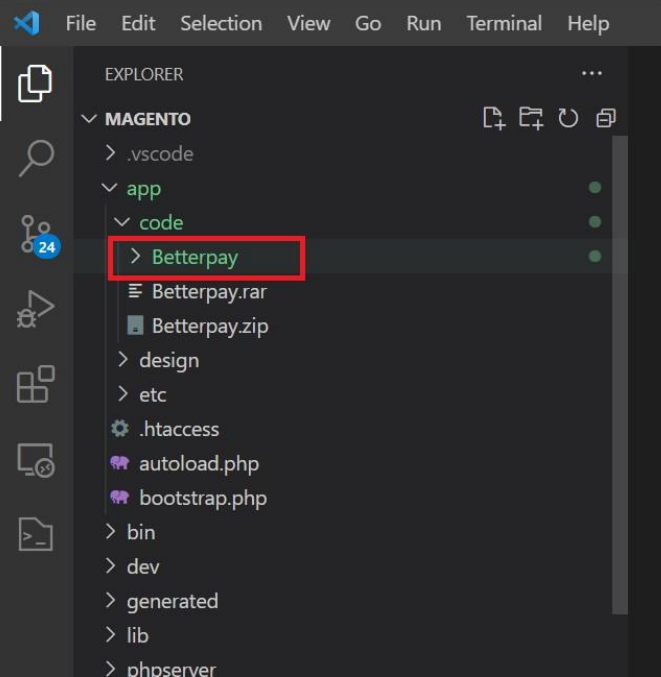Collapse the MAGENTO root section

tap(89, 119)
